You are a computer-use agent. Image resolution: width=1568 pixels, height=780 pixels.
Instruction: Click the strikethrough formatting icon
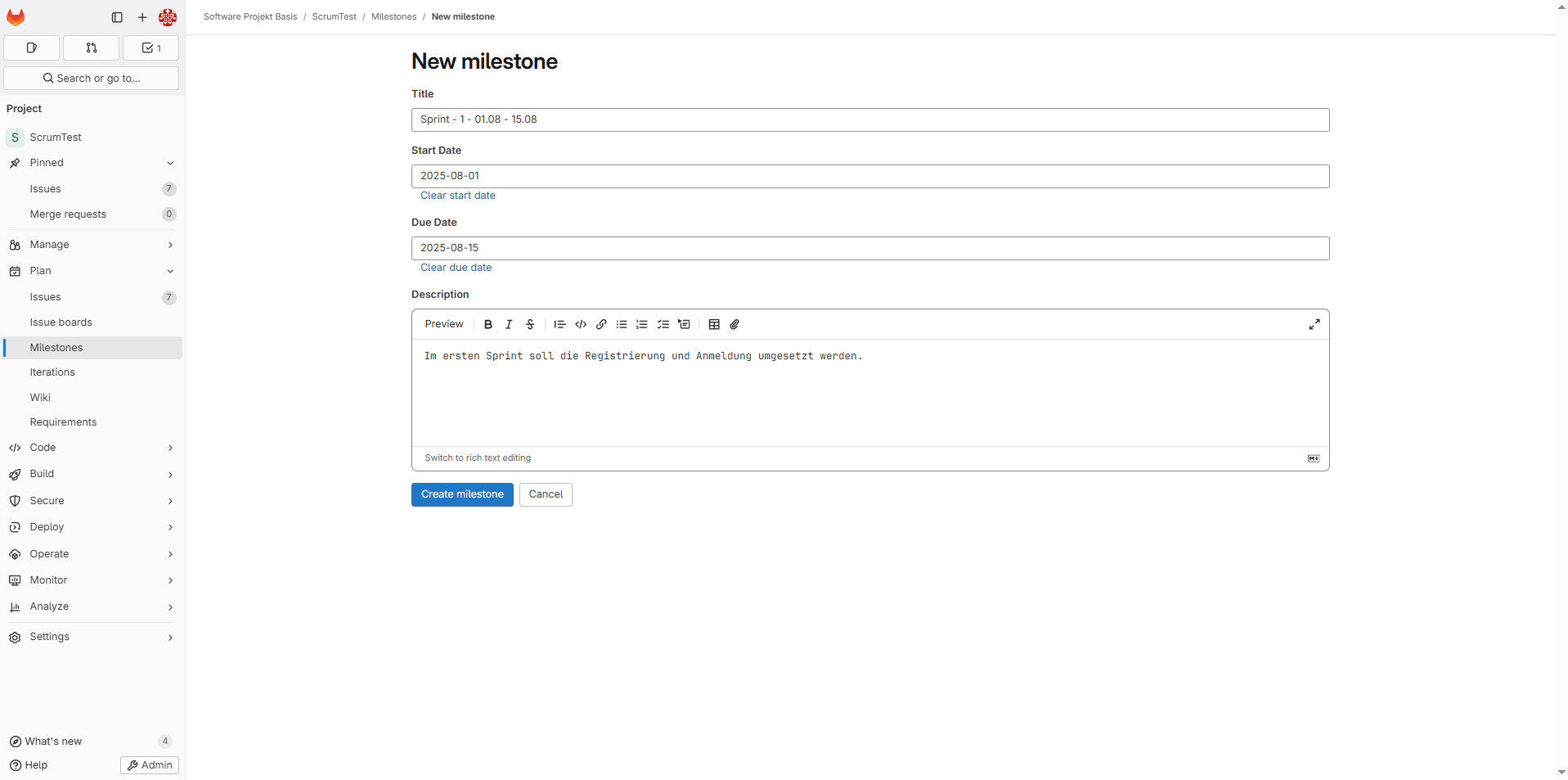click(x=530, y=325)
